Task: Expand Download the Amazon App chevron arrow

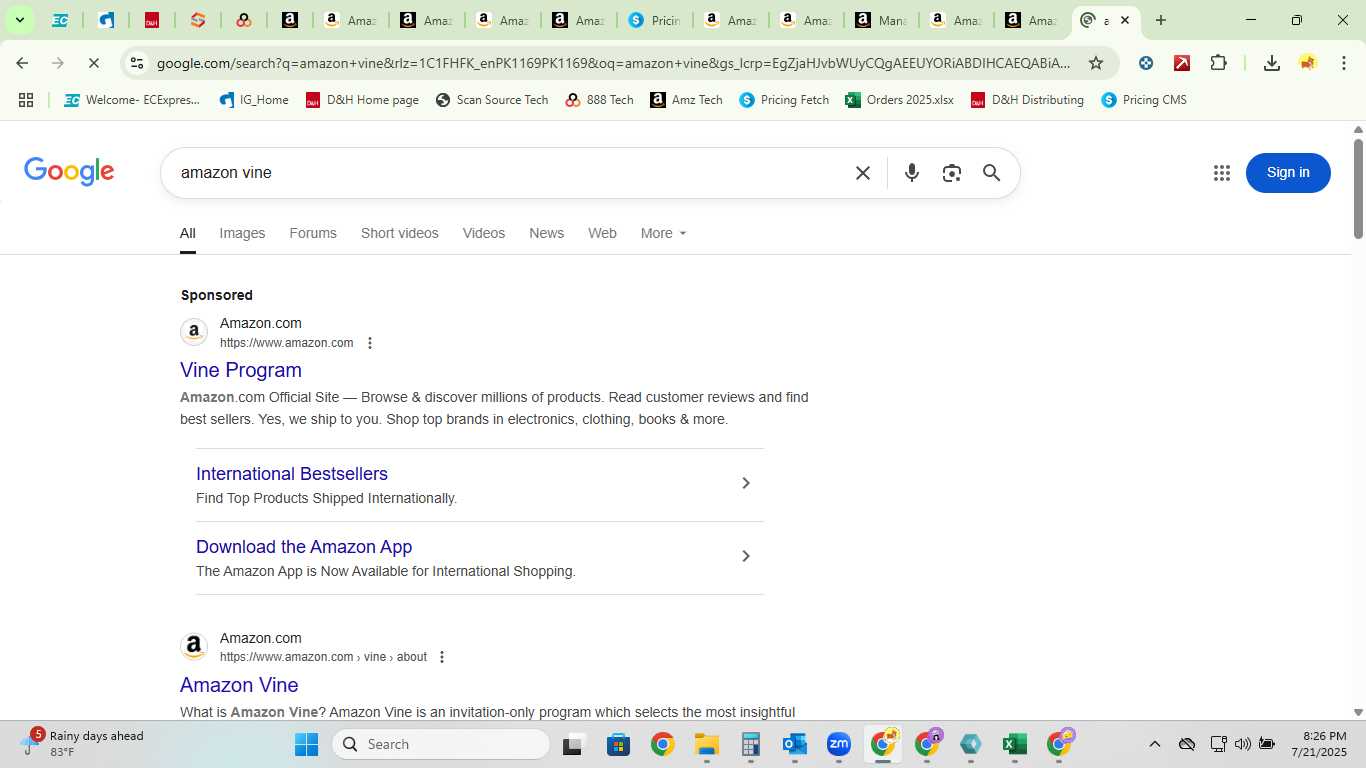Action: pyautogui.click(x=745, y=556)
